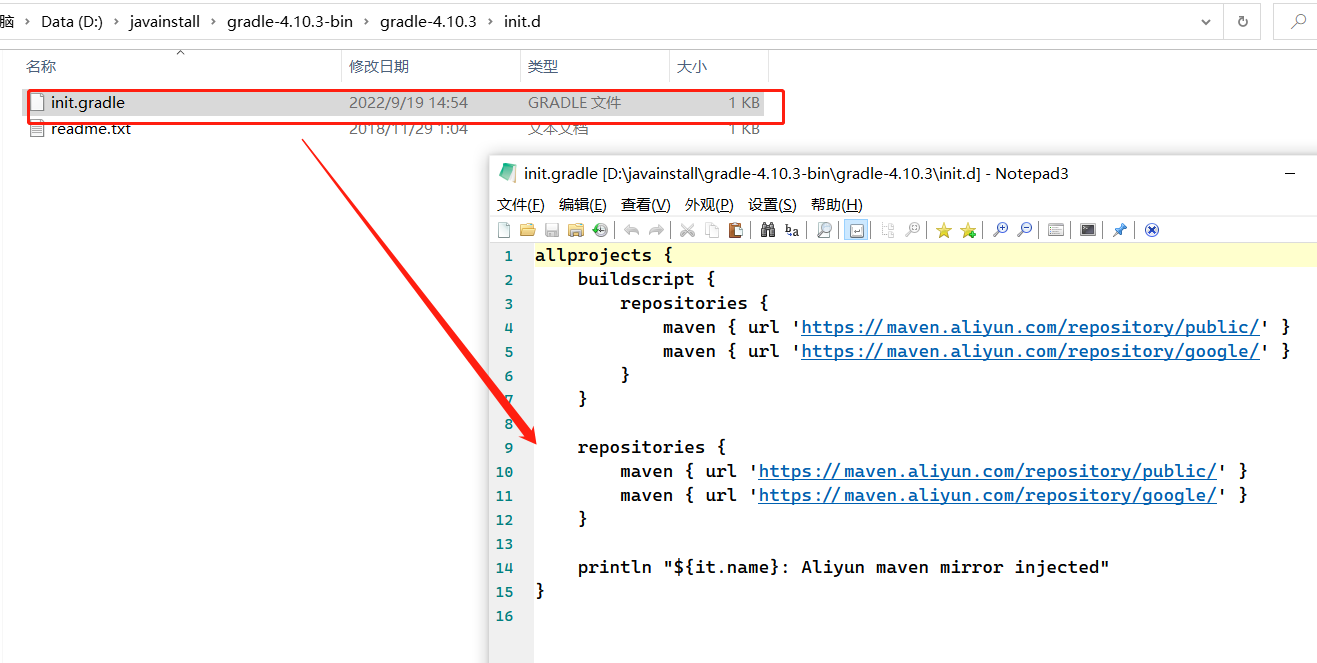This screenshot has width=1317, height=663.
Task: Click the Save As toolbar icon
Action: (x=576, y=230)
